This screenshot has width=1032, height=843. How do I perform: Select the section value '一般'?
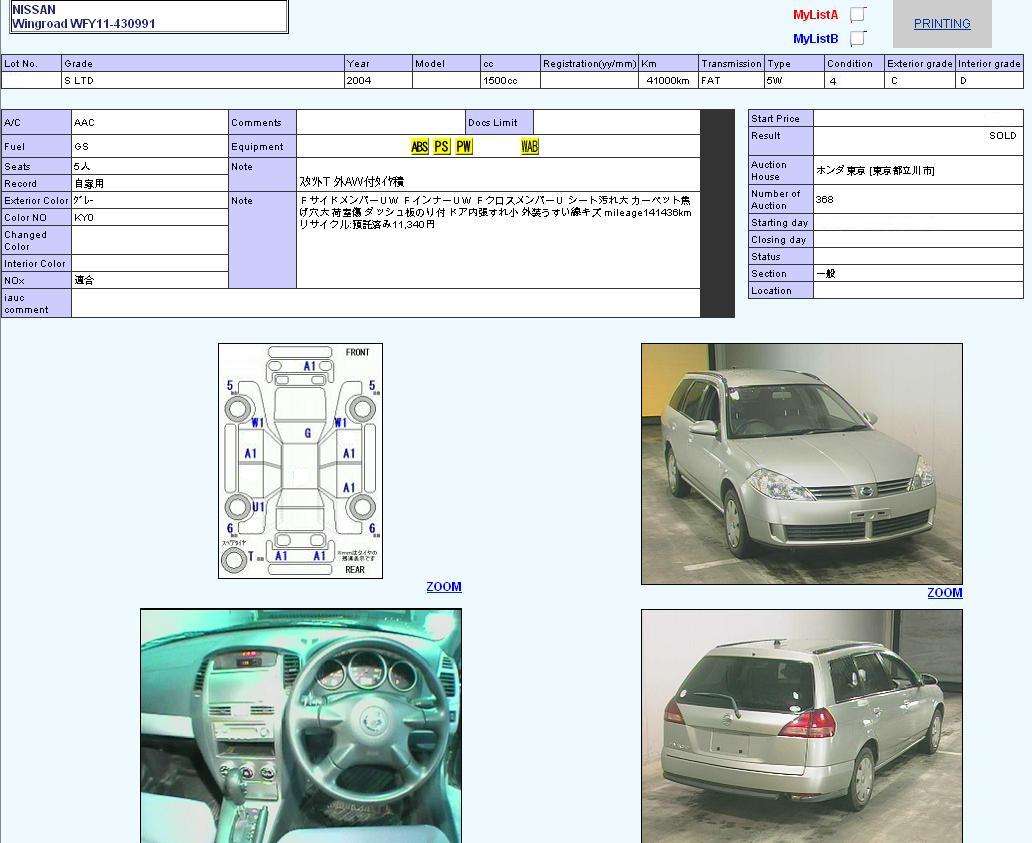tap(826, 273)
